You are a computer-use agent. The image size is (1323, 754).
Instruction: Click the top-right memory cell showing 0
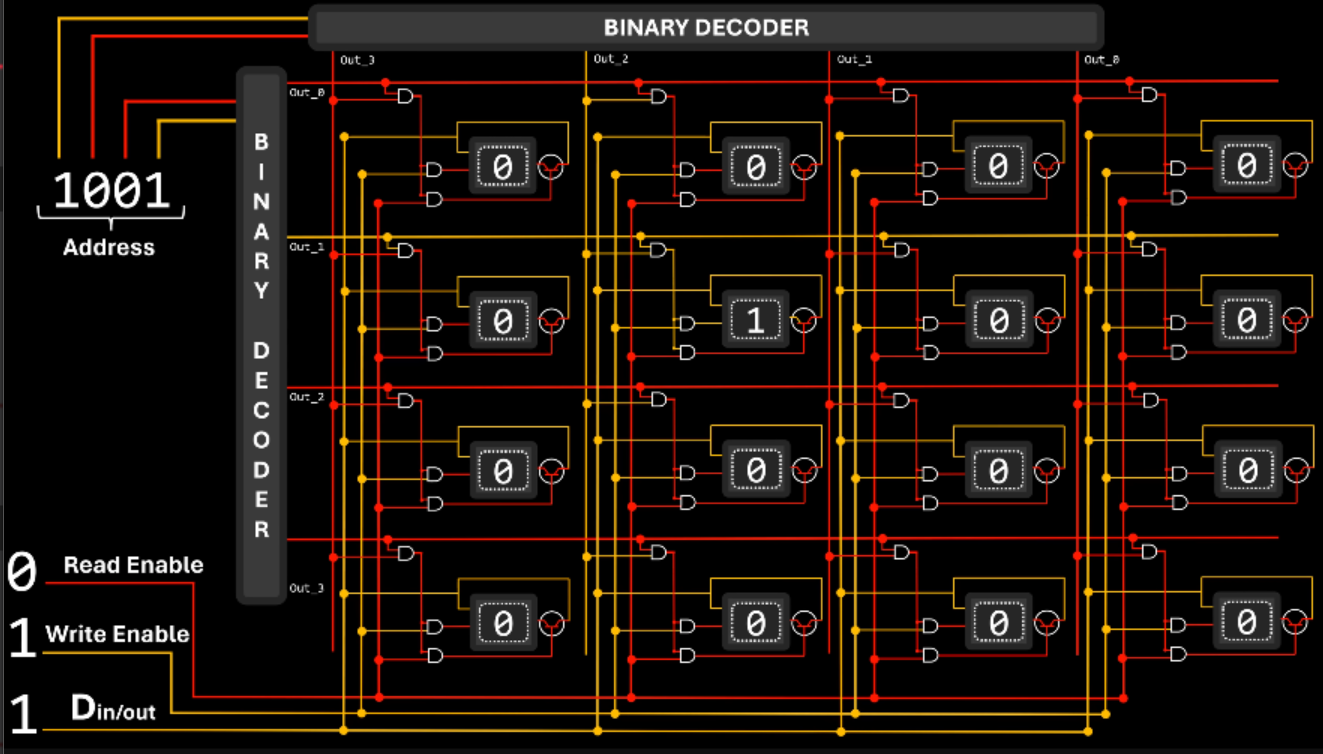pyautogui.click(x=1246, y=166)
